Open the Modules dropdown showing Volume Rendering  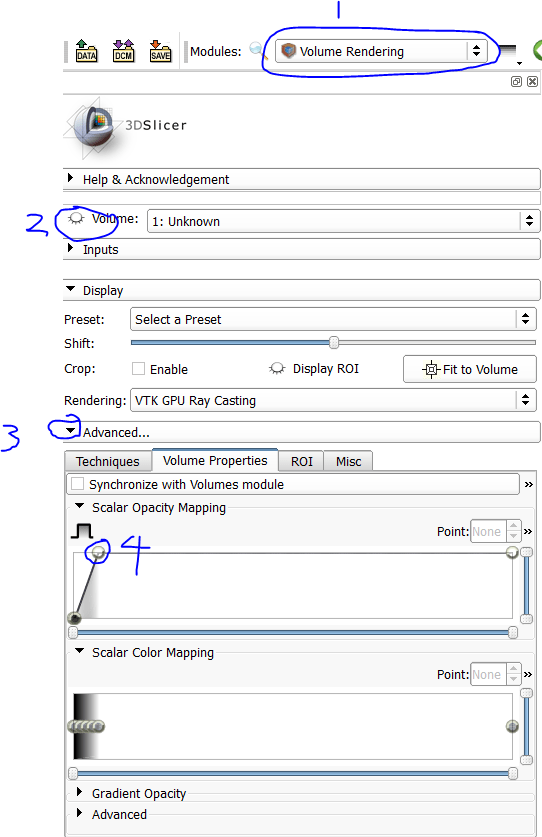[x=381, y=51]
